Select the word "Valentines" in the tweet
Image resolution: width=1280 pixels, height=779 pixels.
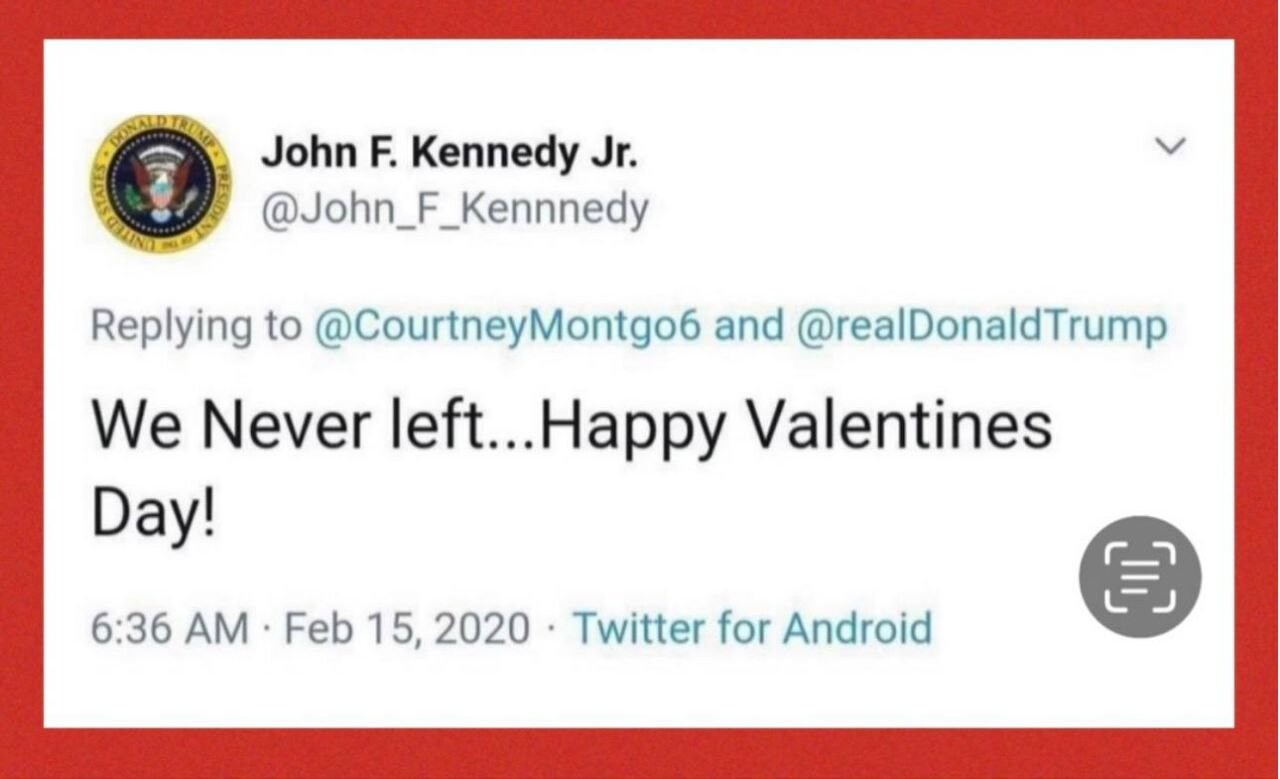(x=900, y=425)
